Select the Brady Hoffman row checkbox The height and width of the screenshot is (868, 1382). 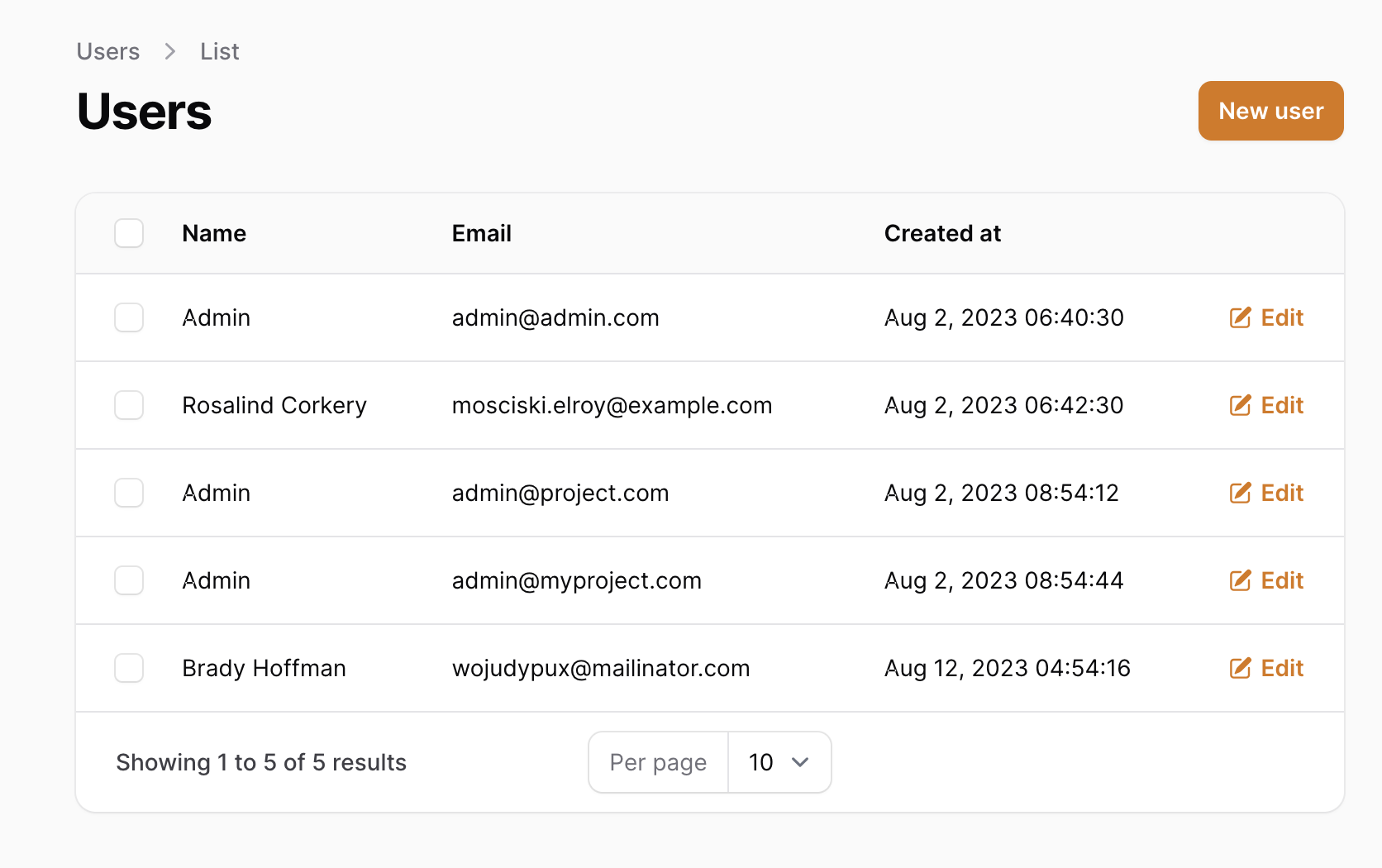coord(129,668)
